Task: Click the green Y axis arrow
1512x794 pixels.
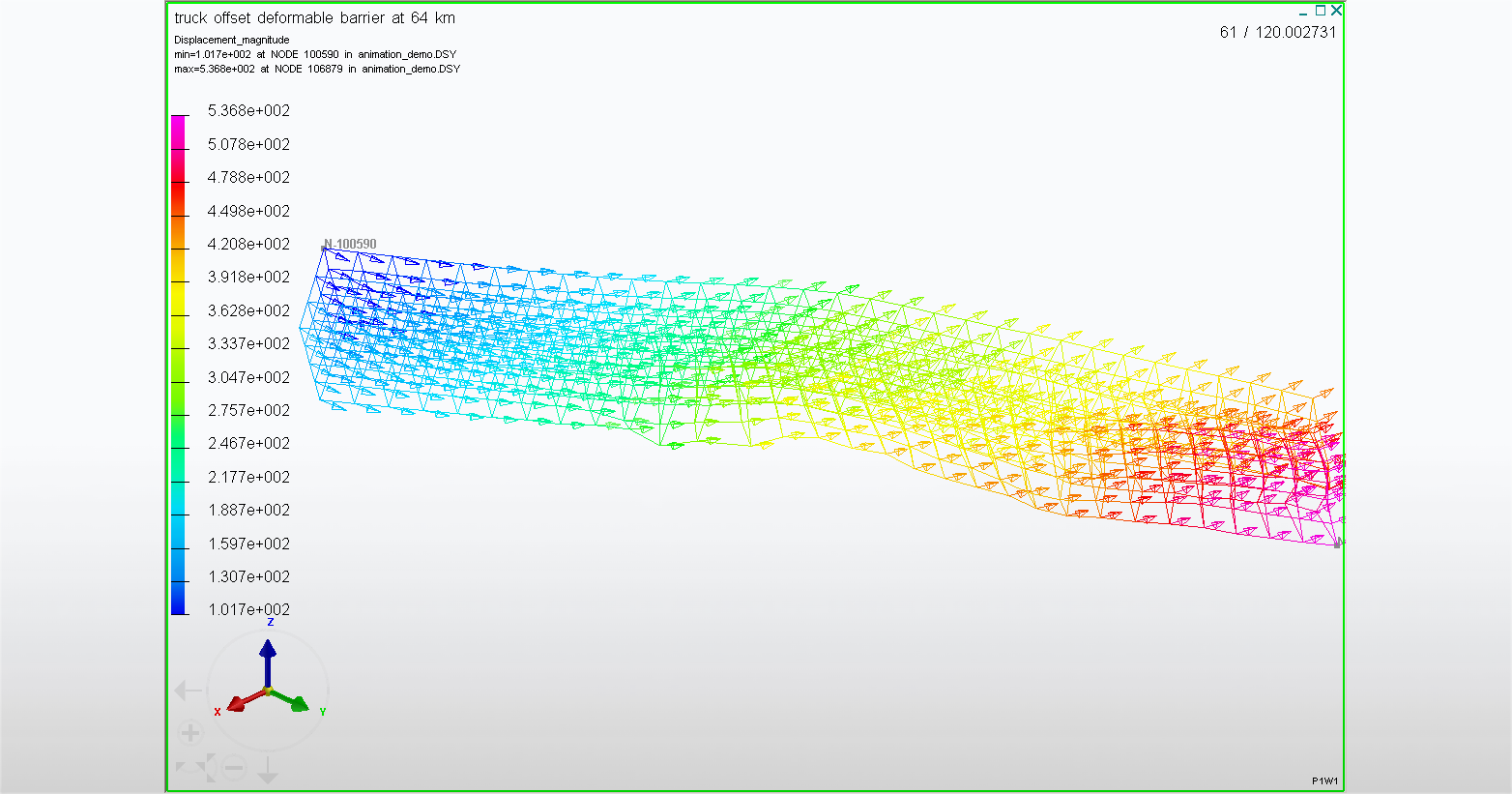Action: coord(297,703)
